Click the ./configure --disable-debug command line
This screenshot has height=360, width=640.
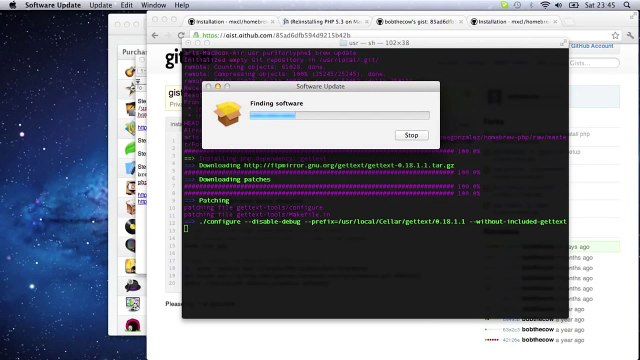pyautogui.click(x=375, y=222)
